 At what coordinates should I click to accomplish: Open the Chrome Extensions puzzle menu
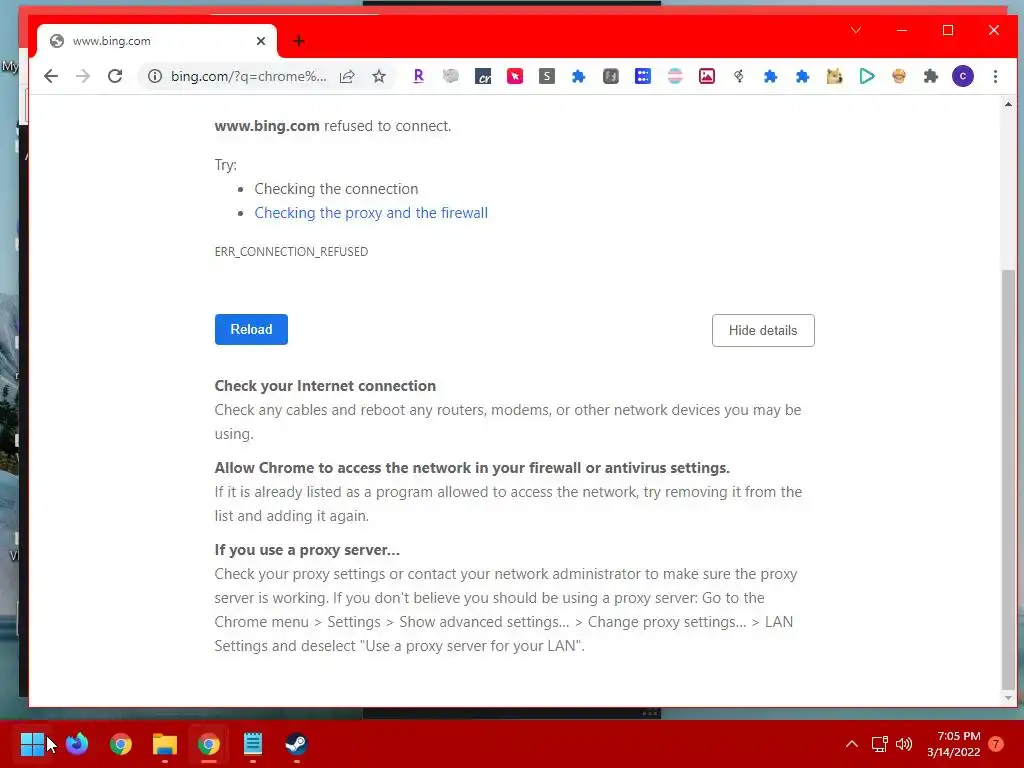pos(931,76)
